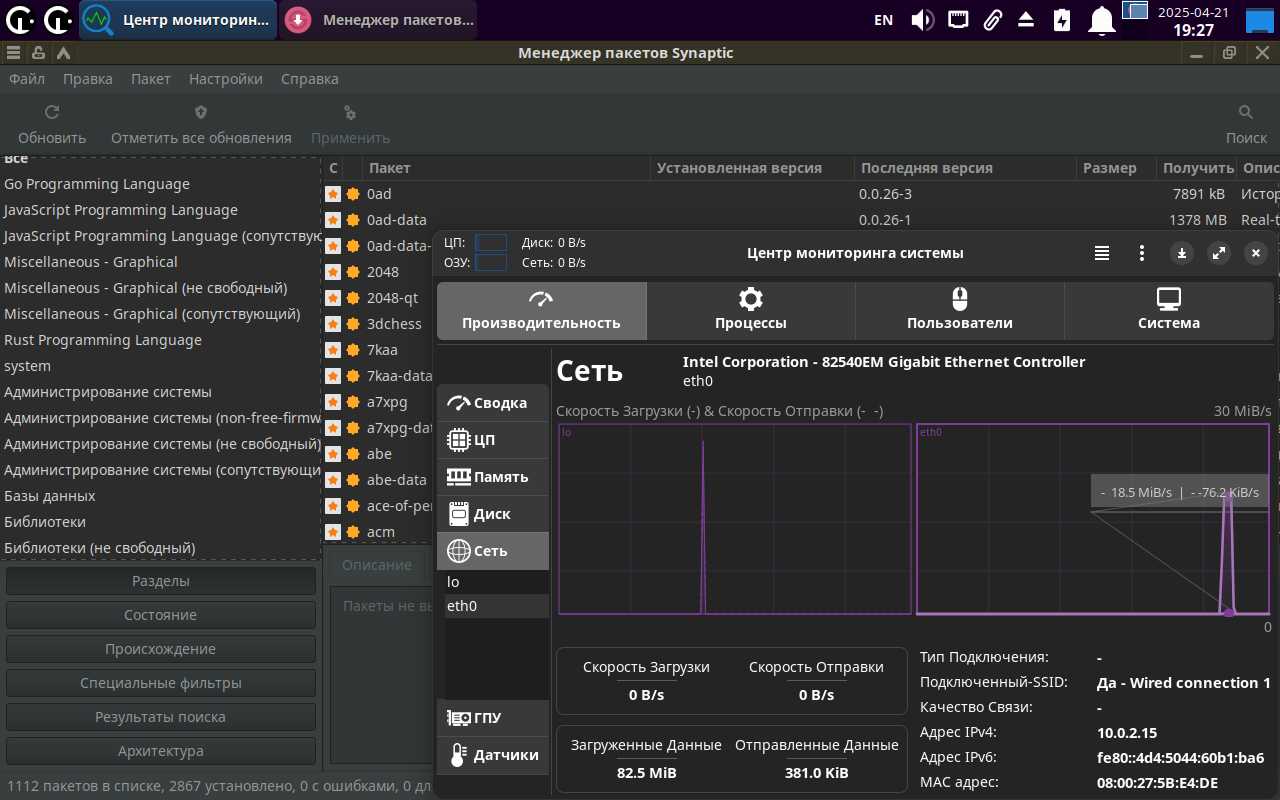
Task: Click the Архитектура filter button
Action: click(x=160, y=751)
